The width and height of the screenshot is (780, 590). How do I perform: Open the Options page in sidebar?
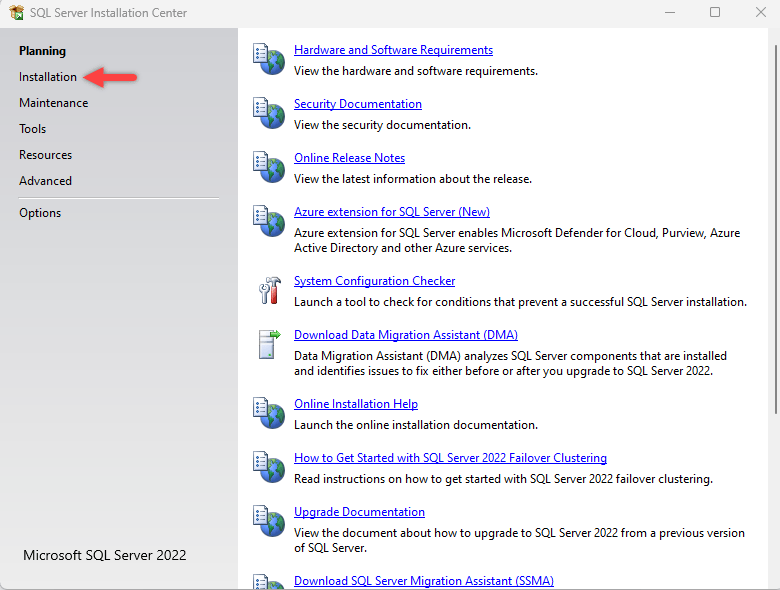[x=40, y=213]
